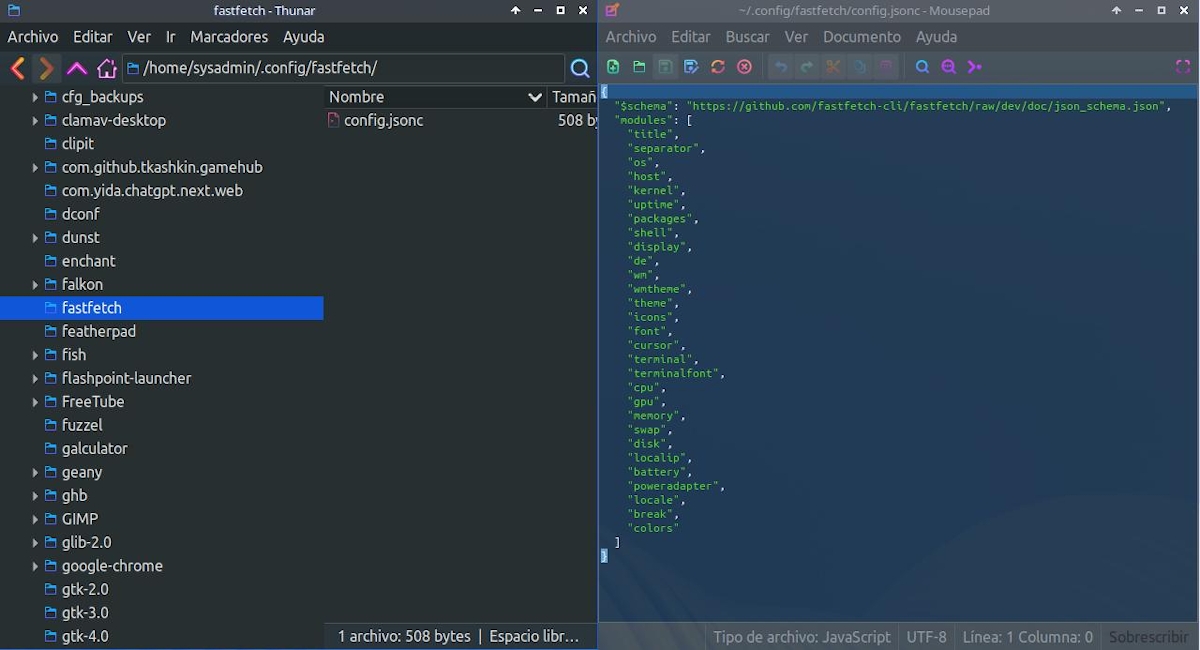Open Find using the blue magnifier icon
1200x650 pixels.
922,67
